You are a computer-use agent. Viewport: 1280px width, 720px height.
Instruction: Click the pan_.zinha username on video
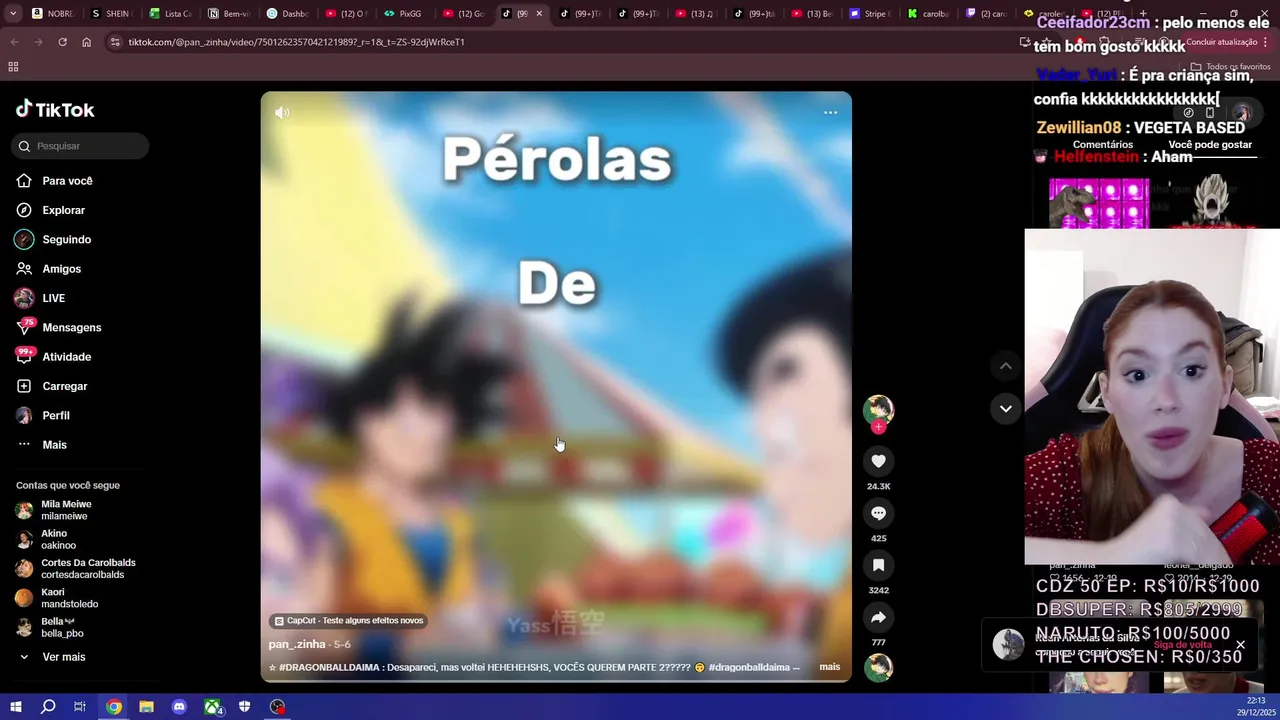coord(297,644)
